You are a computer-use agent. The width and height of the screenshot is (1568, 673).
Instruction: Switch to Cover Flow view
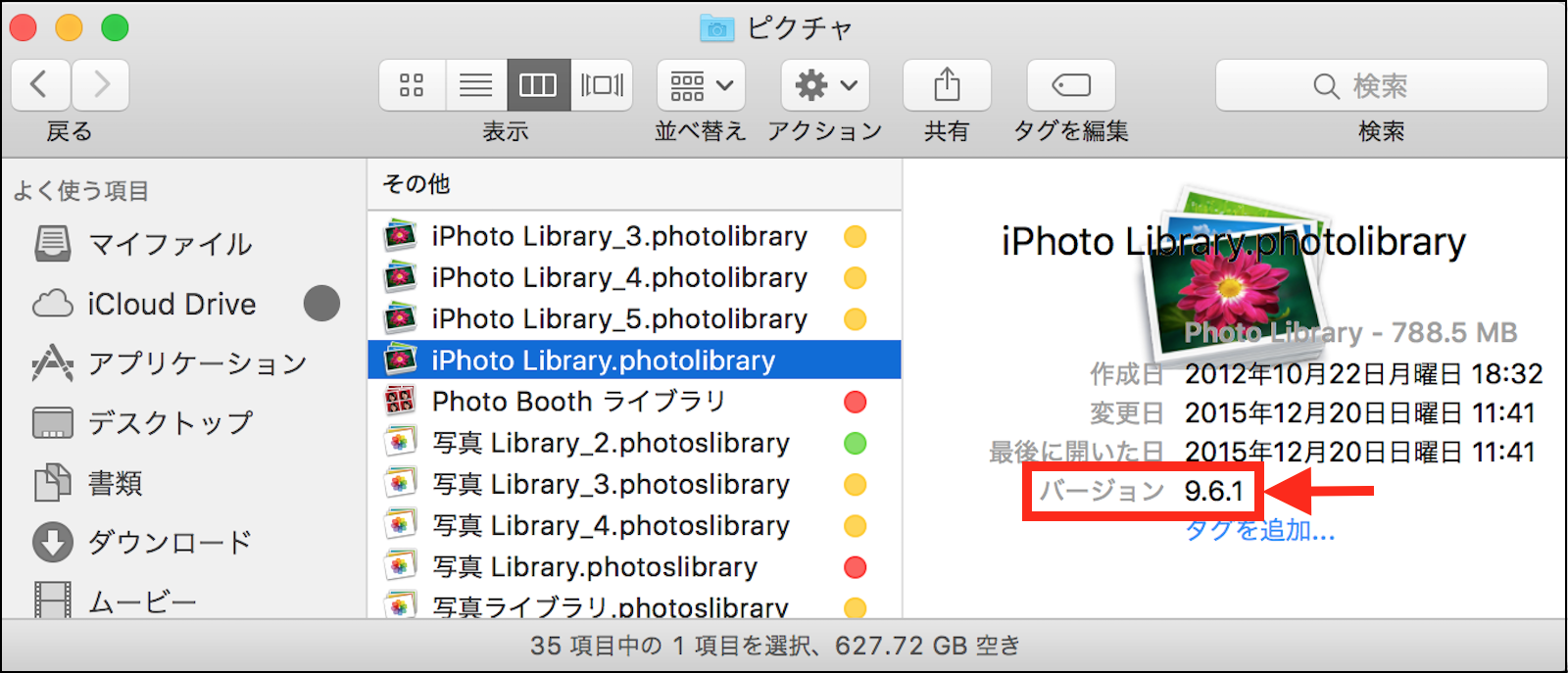[602, 85]
